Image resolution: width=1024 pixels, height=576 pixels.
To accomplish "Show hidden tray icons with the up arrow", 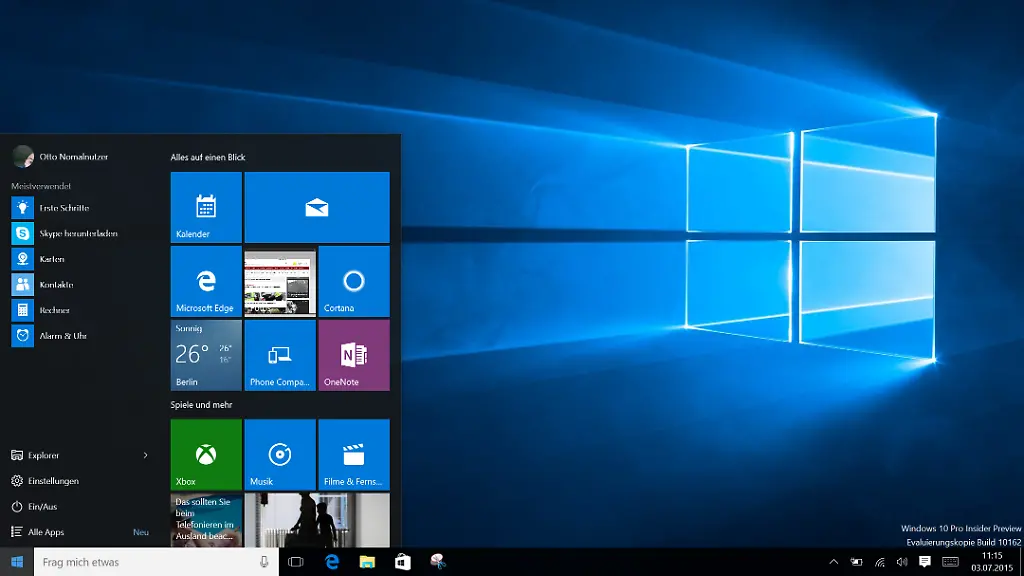I will pos(834,562).
